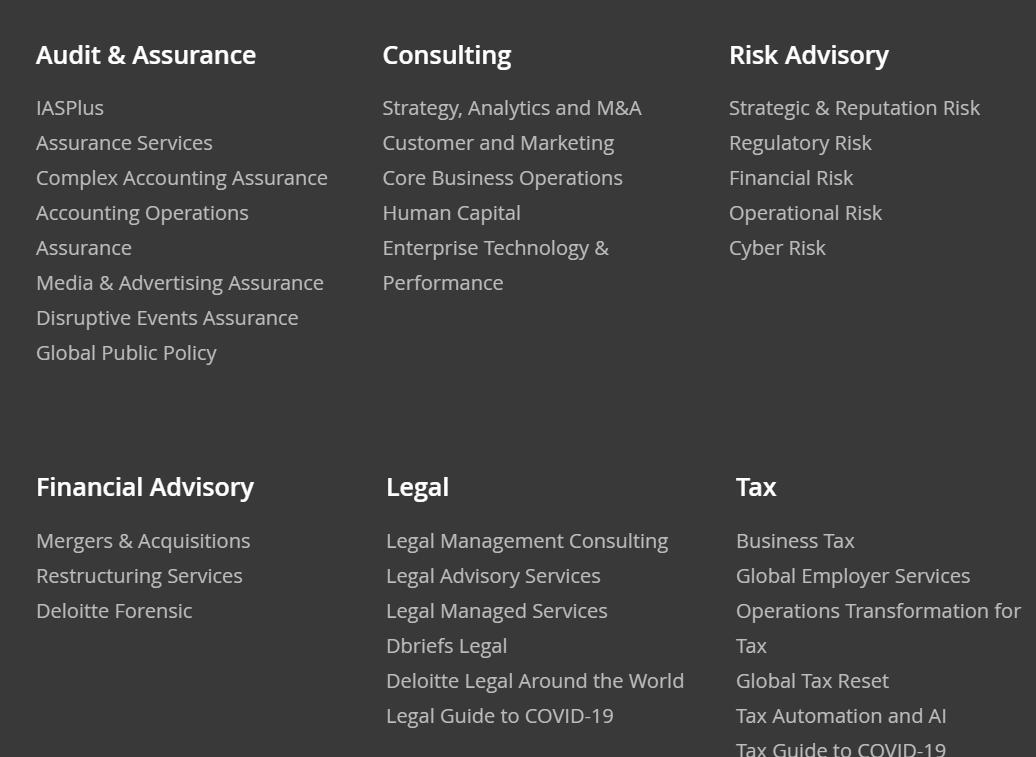This screenshot has width=1036, height=757.
Task: Visit Human Capital page
Action: click(x=451, y=213)
